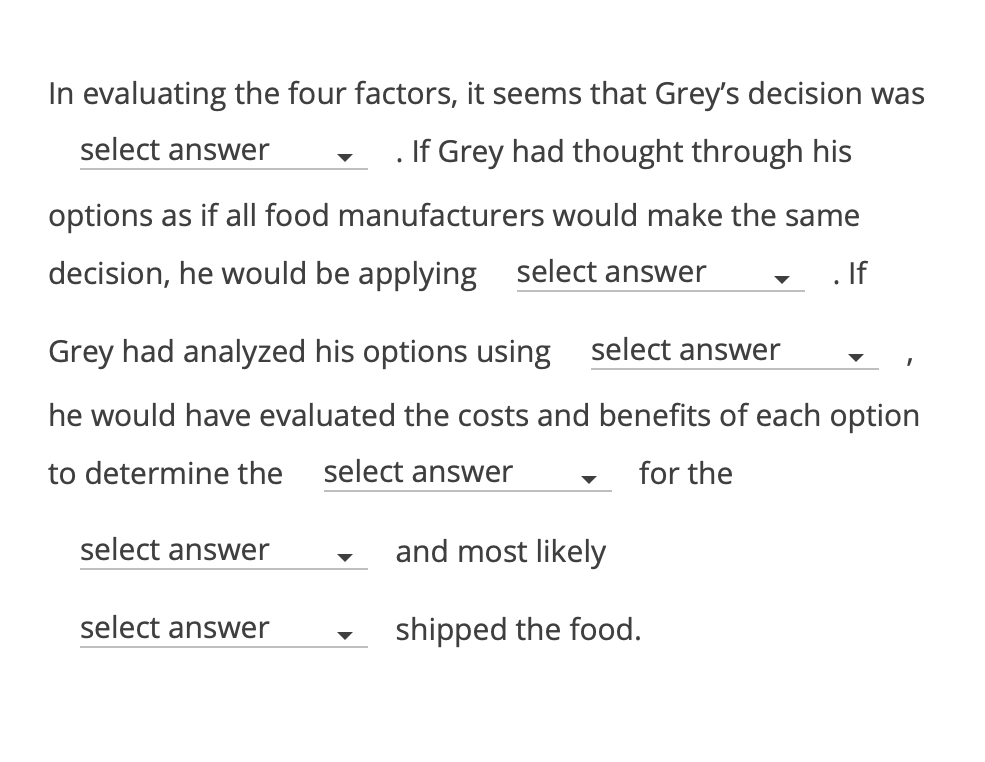Image resolution: width=985 pixels, height=762 pixels.
Task: Click the arrow on the third dropdown
Action: pyautogui.click(x=857, y=358)
